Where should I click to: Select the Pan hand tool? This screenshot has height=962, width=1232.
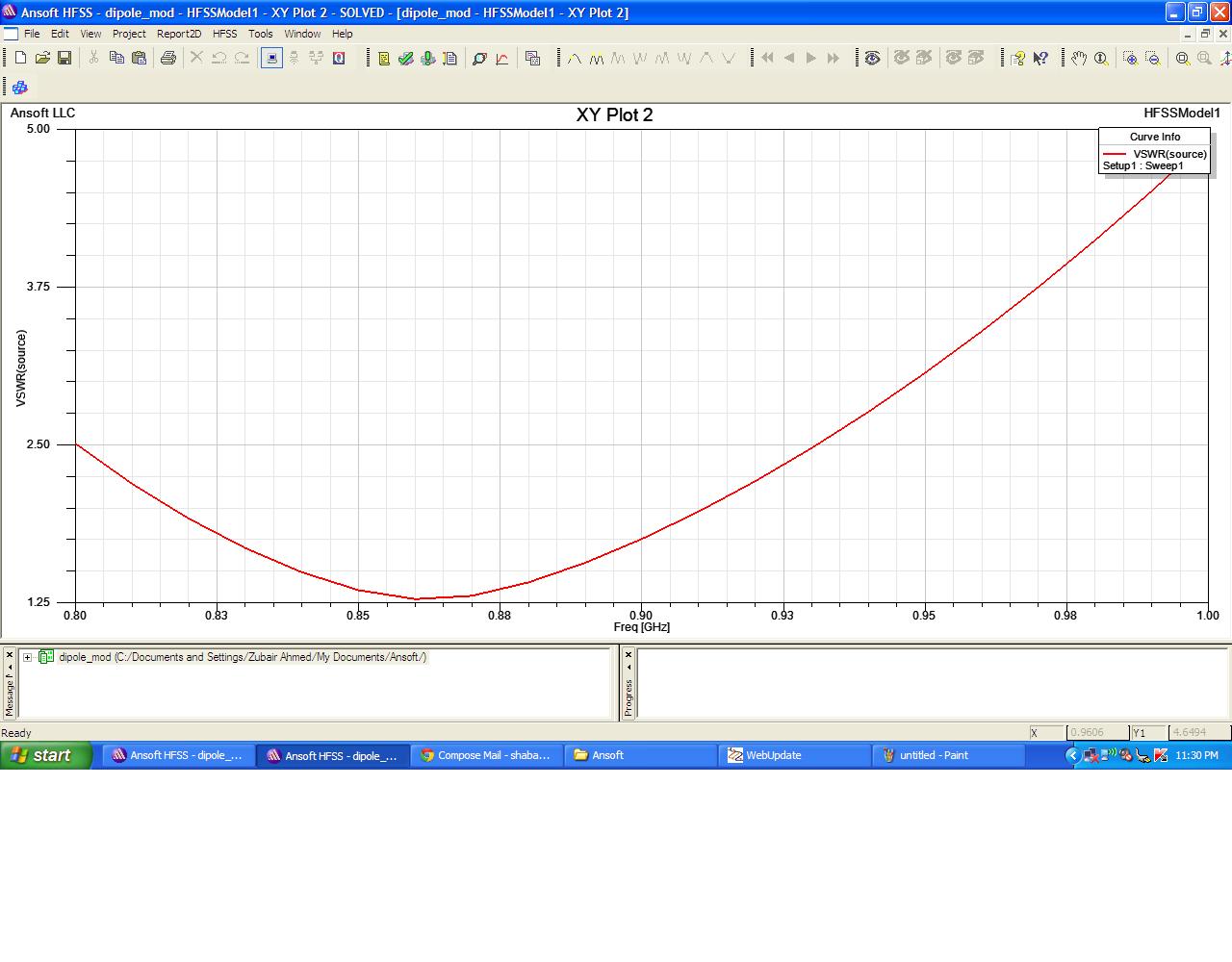[1079, 58]
